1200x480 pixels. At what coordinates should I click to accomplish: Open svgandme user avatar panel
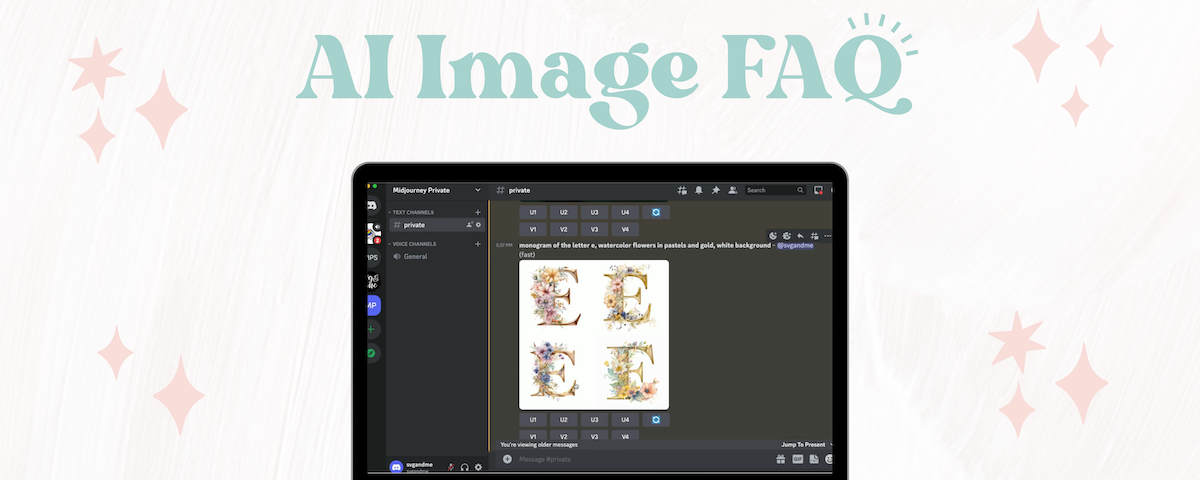[397, 467]
